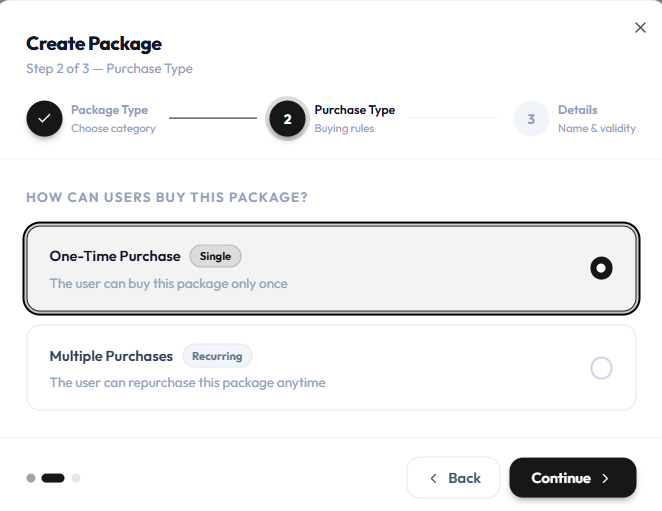
Task: Click the Purchase Type step label
Action: [x=355, y=110]
